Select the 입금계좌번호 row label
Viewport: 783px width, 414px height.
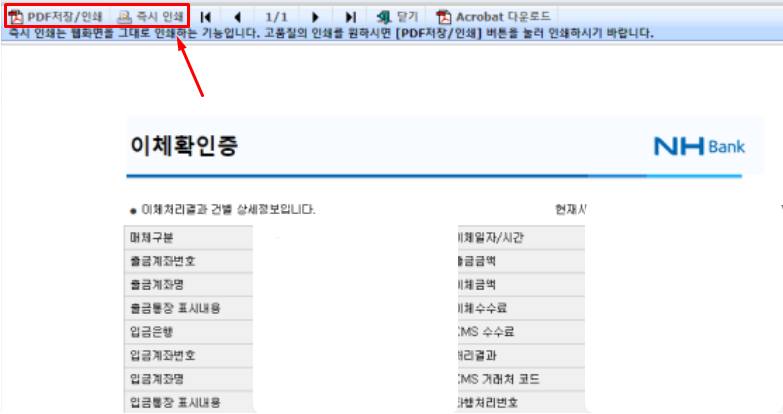click(x=162, y=356)
